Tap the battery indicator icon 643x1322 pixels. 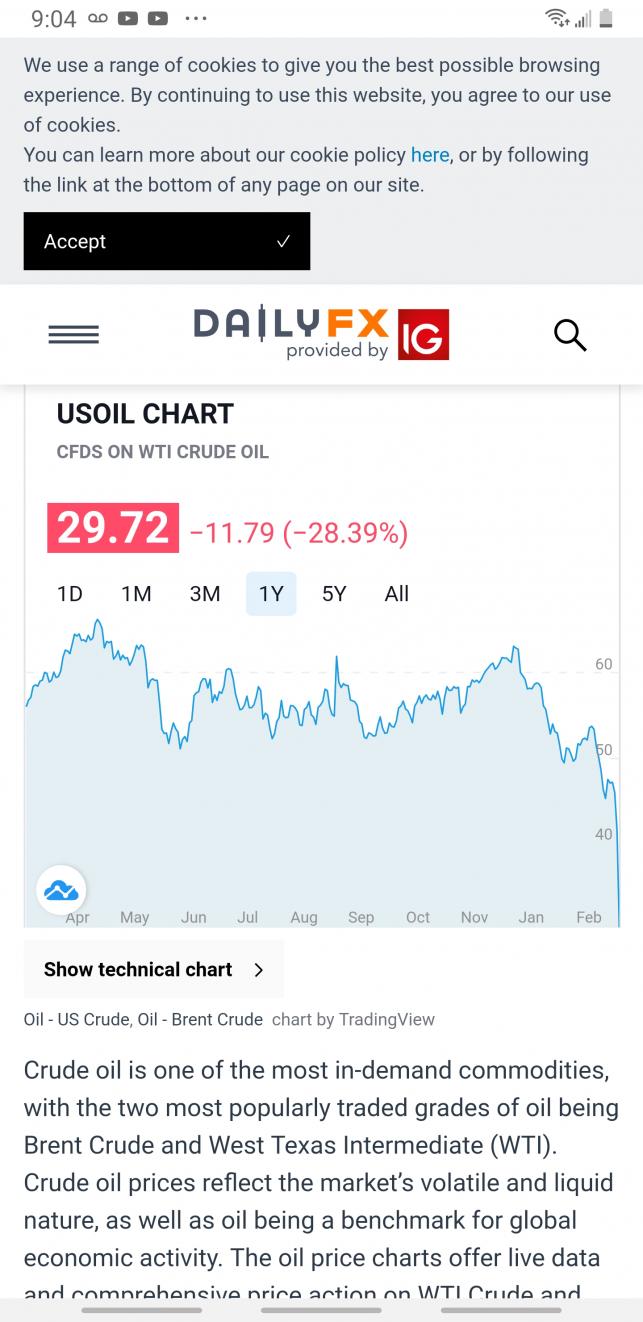click(605, 19)
